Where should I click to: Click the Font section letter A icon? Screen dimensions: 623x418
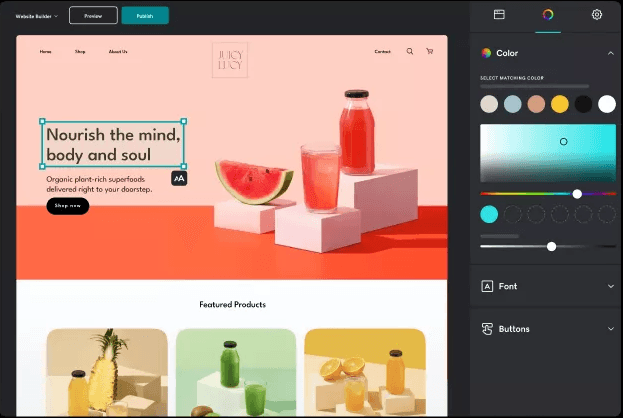[487, 286]
